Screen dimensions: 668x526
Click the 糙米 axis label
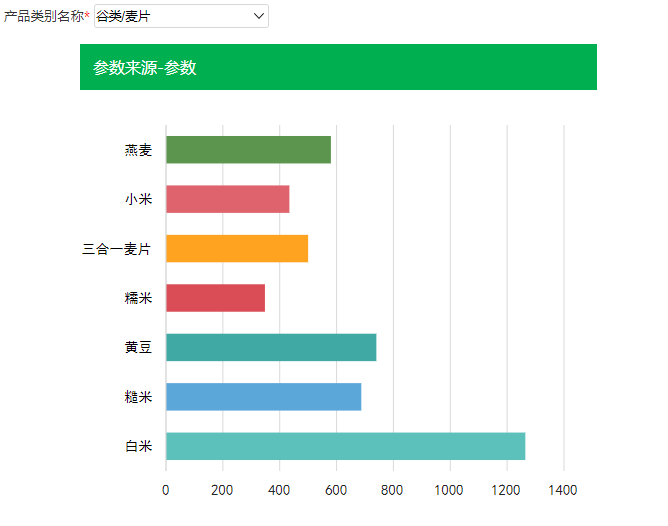(x=138, y=397)
